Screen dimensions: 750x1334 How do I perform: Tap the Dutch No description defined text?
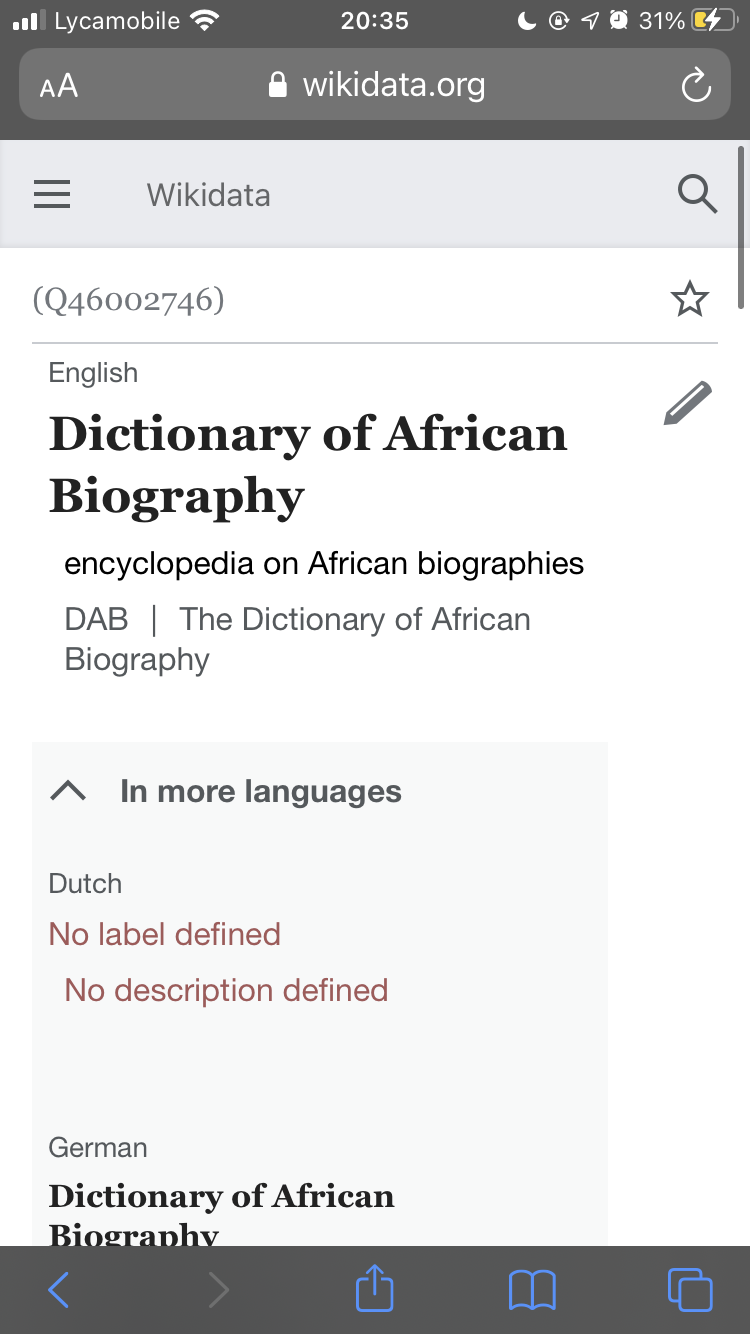[x=226, y=990]
